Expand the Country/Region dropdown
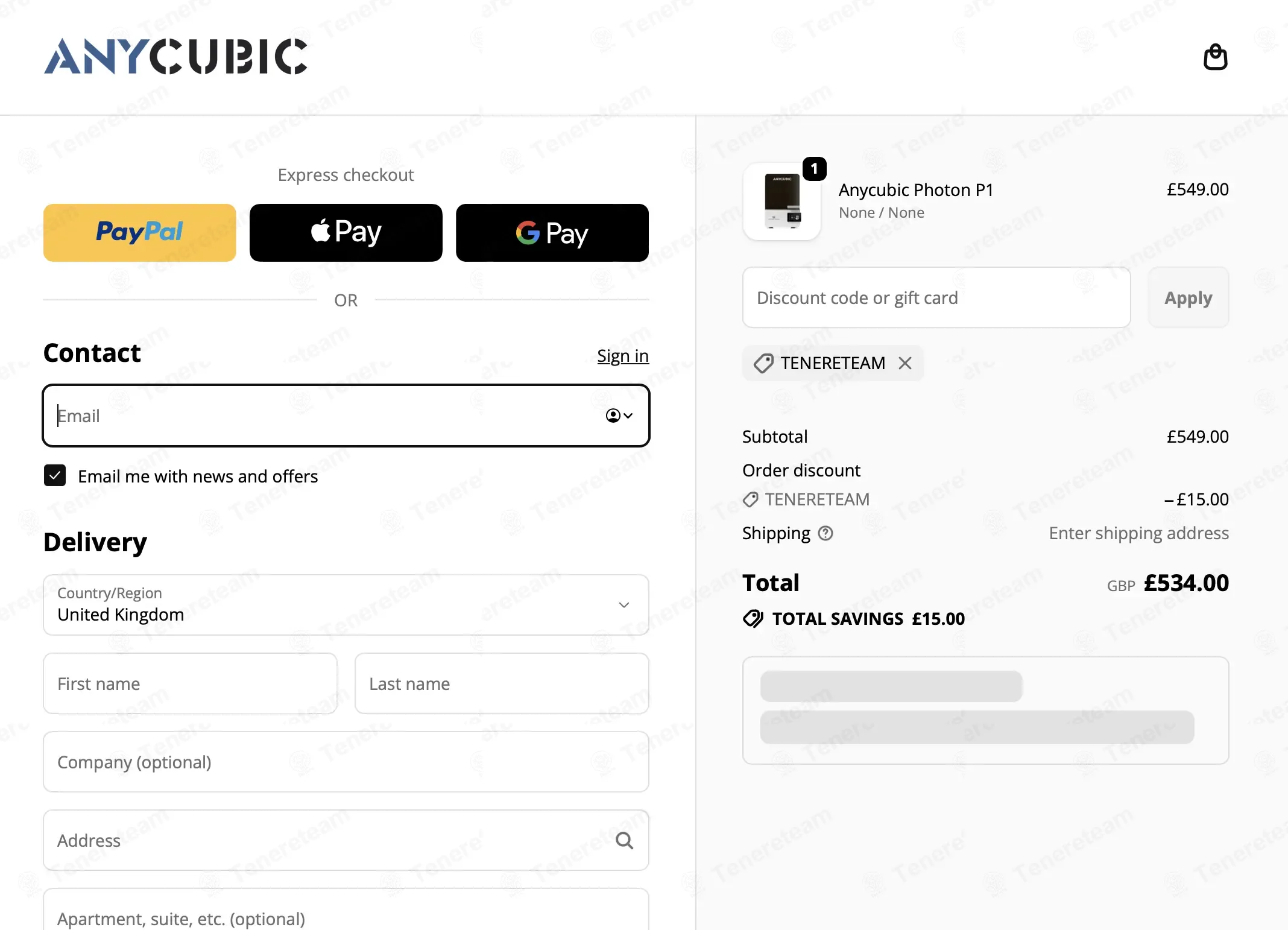 click(346, 605)
